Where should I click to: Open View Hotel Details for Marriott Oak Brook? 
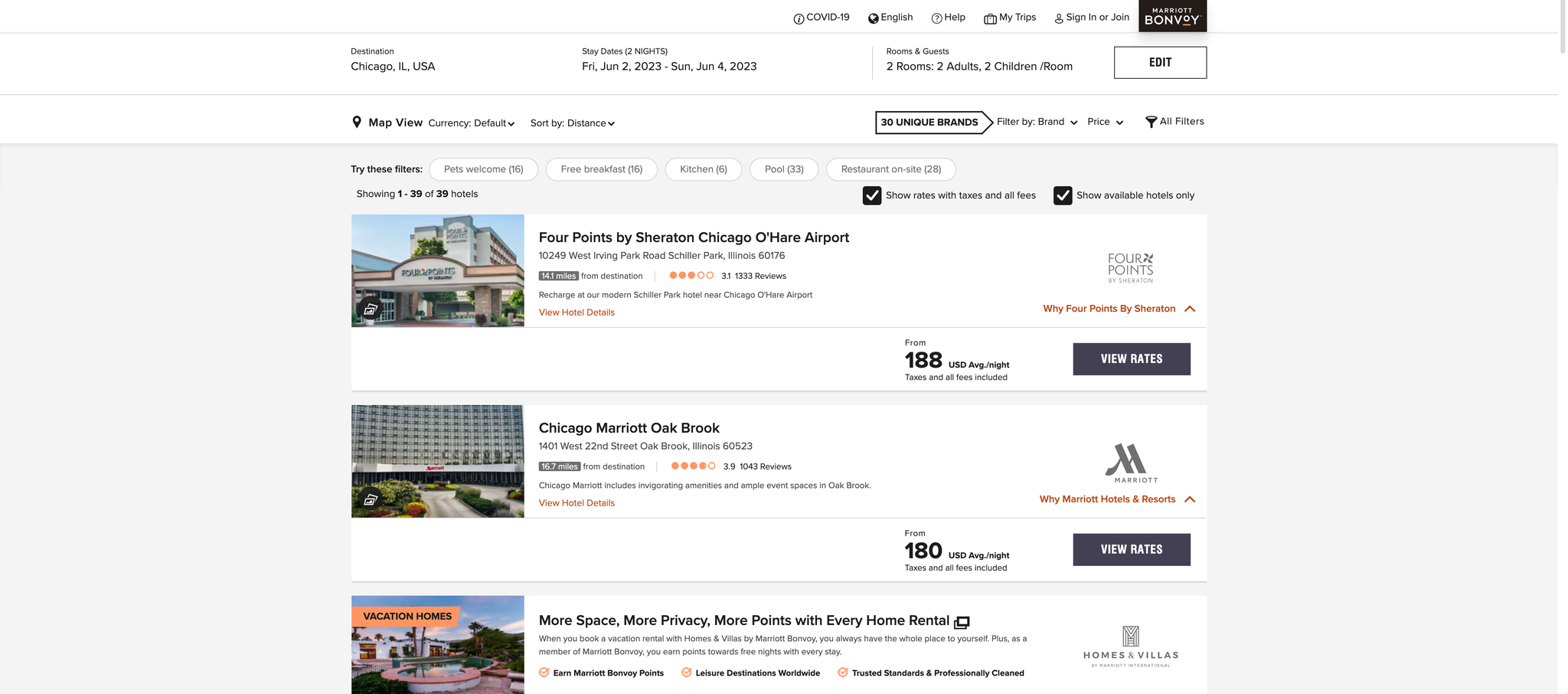(577, 503)
